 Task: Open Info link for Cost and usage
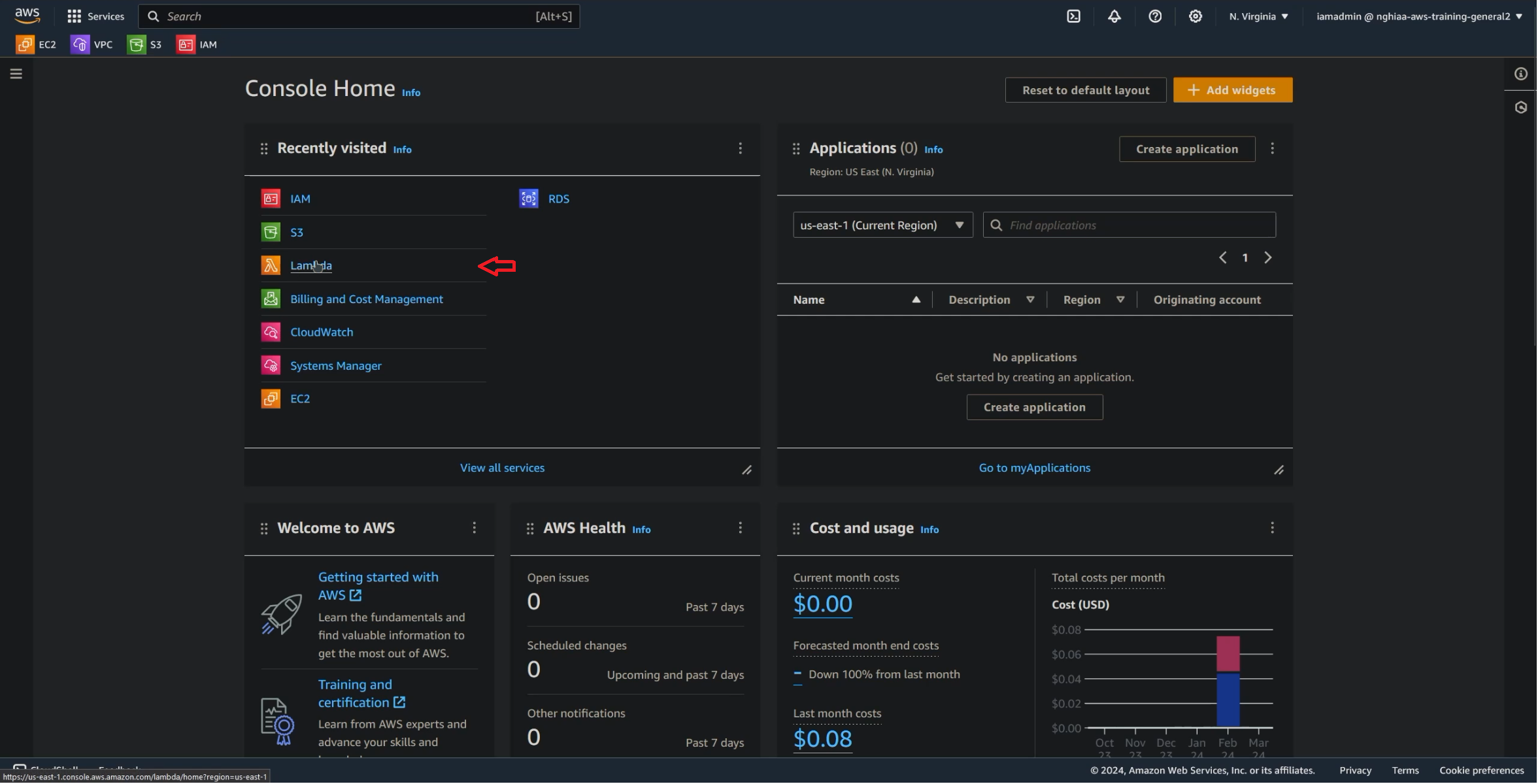pyautogui.click(x=929, y=530)
